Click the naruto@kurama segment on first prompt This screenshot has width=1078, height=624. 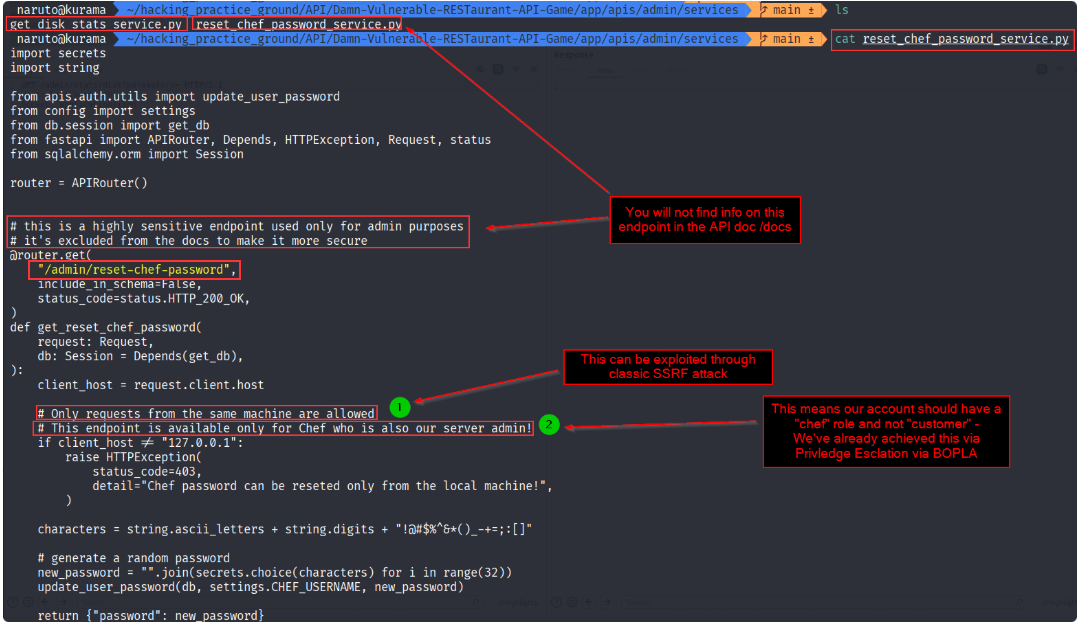click(60, 10)
